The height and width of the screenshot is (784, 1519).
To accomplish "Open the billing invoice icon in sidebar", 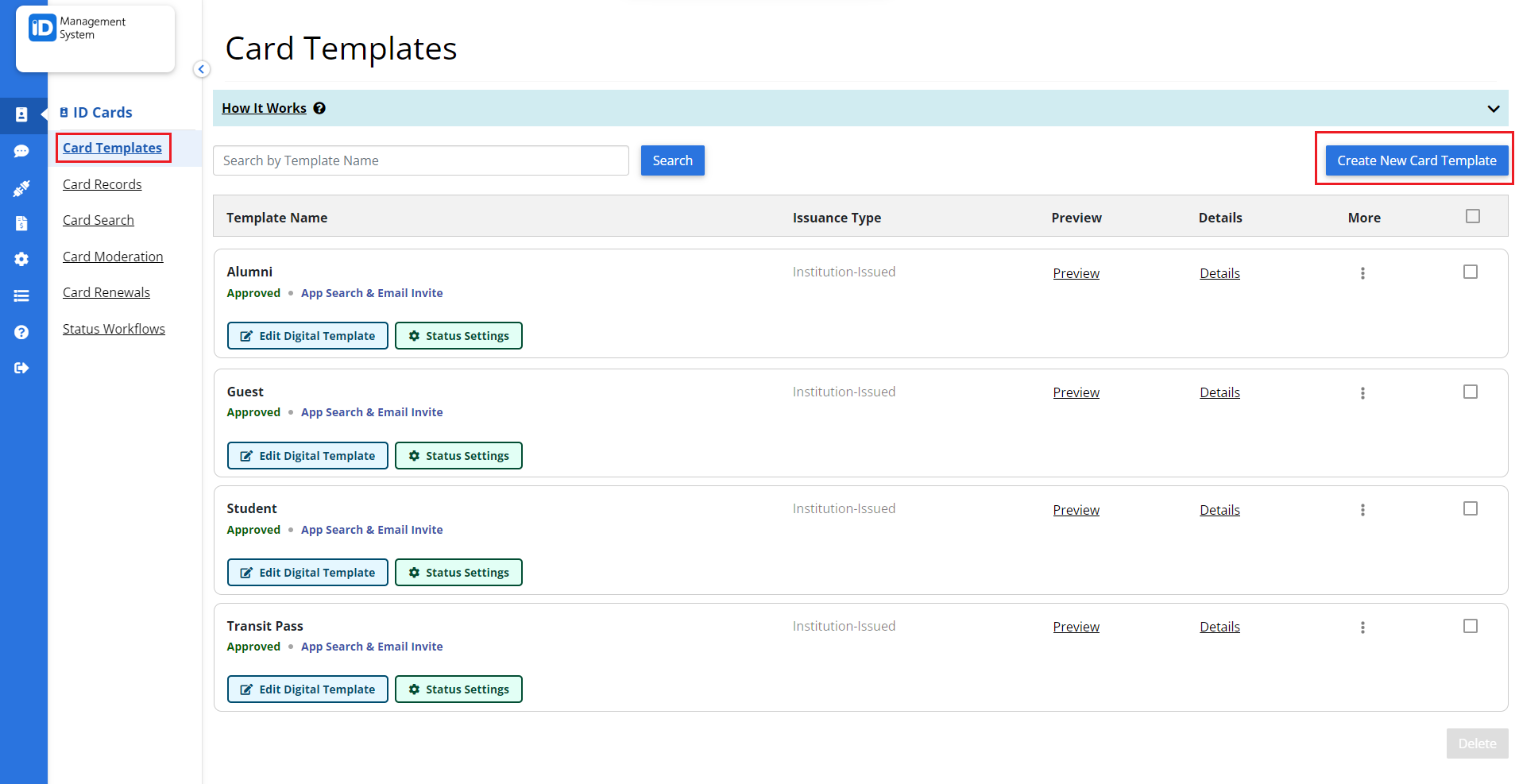I will point(23,223).
